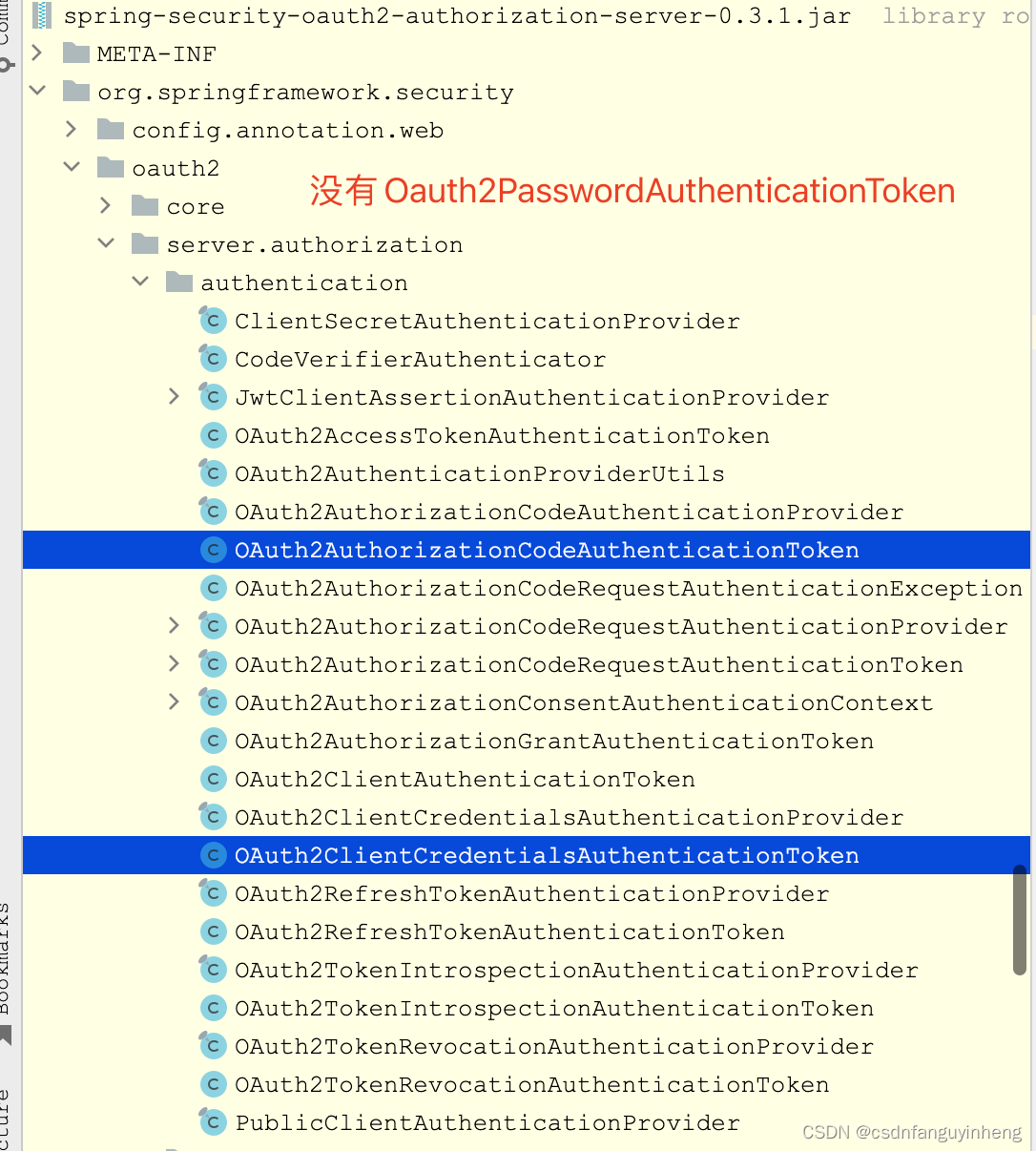This screenshot has width=1036, height=1151.
Task: Select OAuth2RefreshTokenAuthenticationProvider class name
Action: [532, 894]
